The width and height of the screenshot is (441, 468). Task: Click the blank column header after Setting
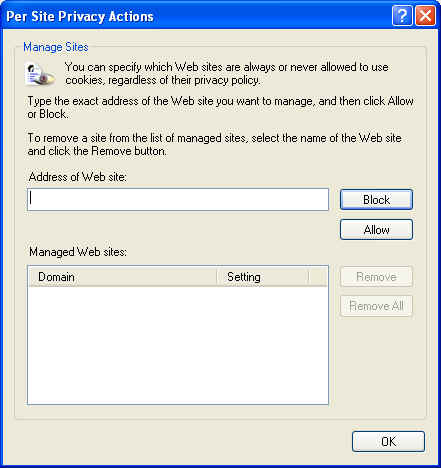click(x=318, y=277)
